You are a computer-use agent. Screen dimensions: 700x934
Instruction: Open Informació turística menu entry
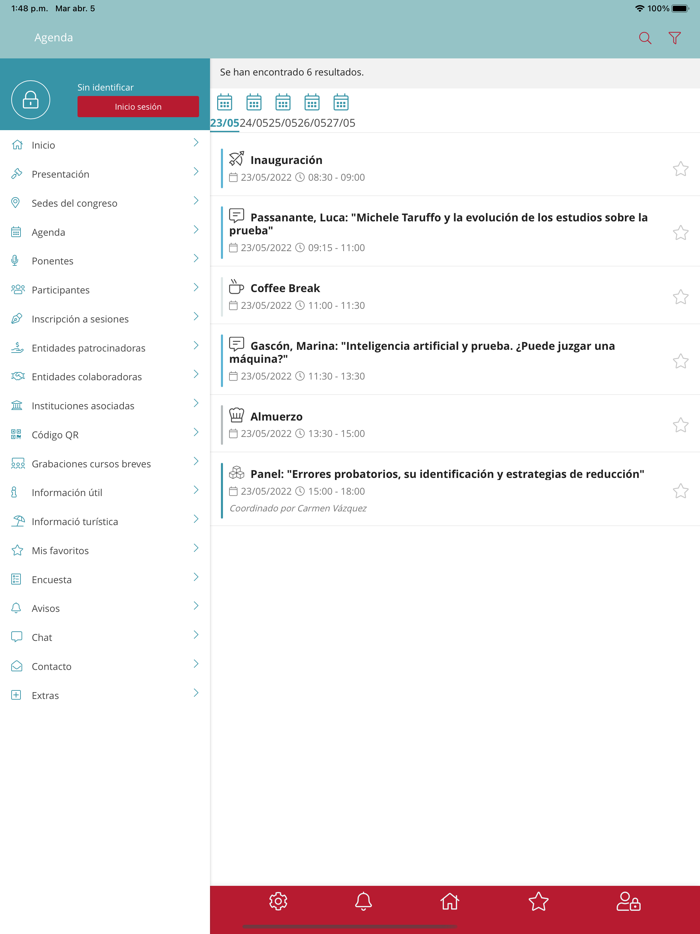point(105,521)
